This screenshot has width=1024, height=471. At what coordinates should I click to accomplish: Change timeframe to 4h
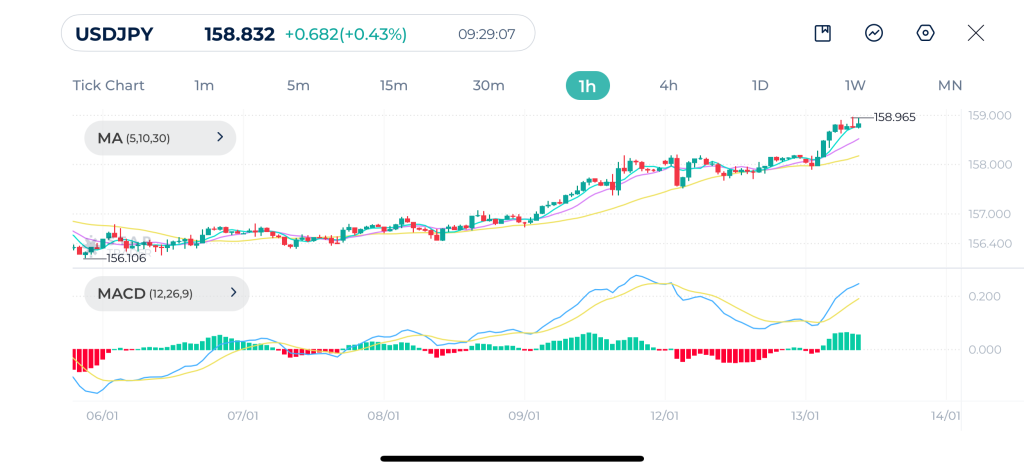668,86
